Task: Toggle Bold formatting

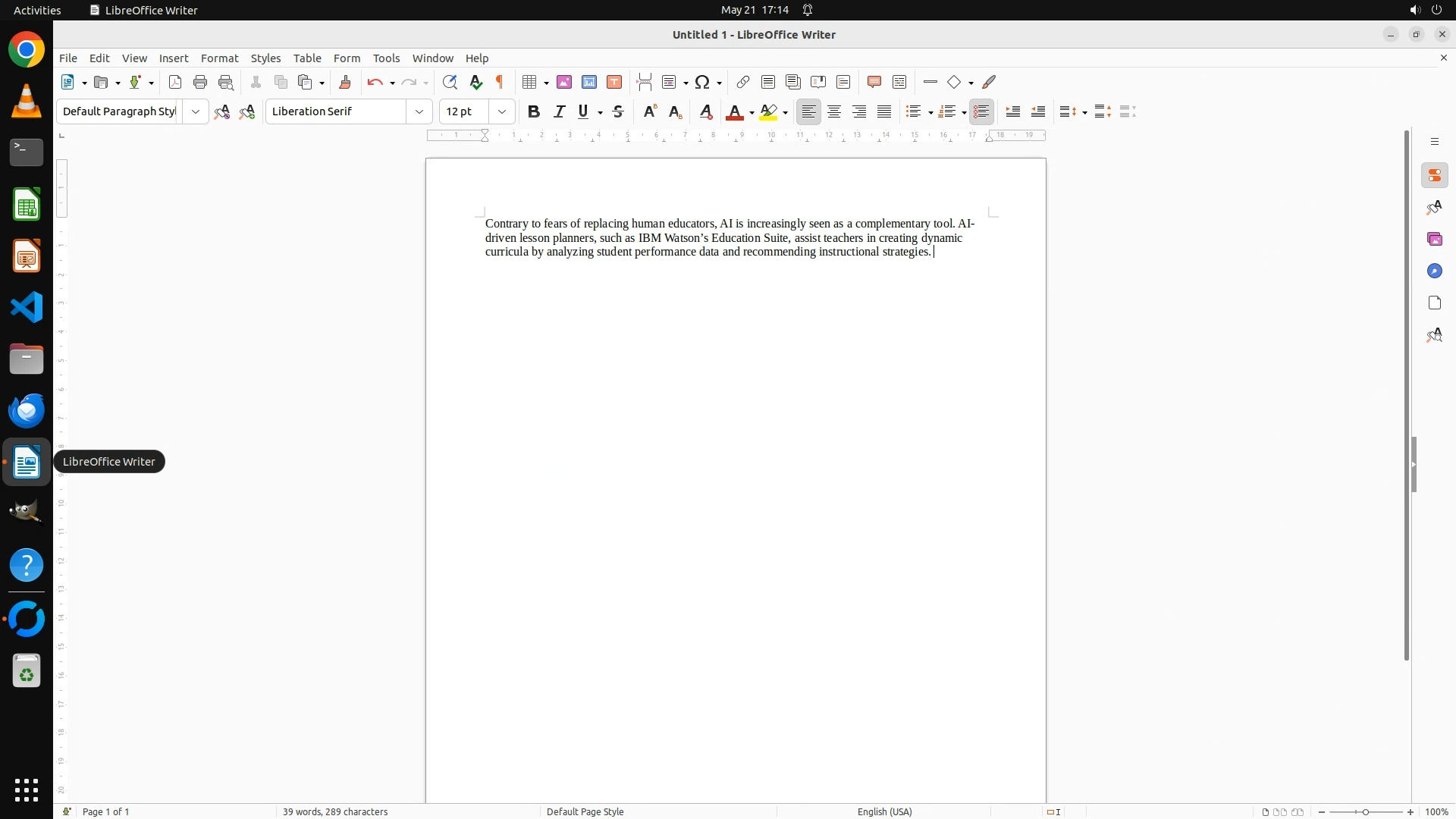Action: tap(534, 111)
